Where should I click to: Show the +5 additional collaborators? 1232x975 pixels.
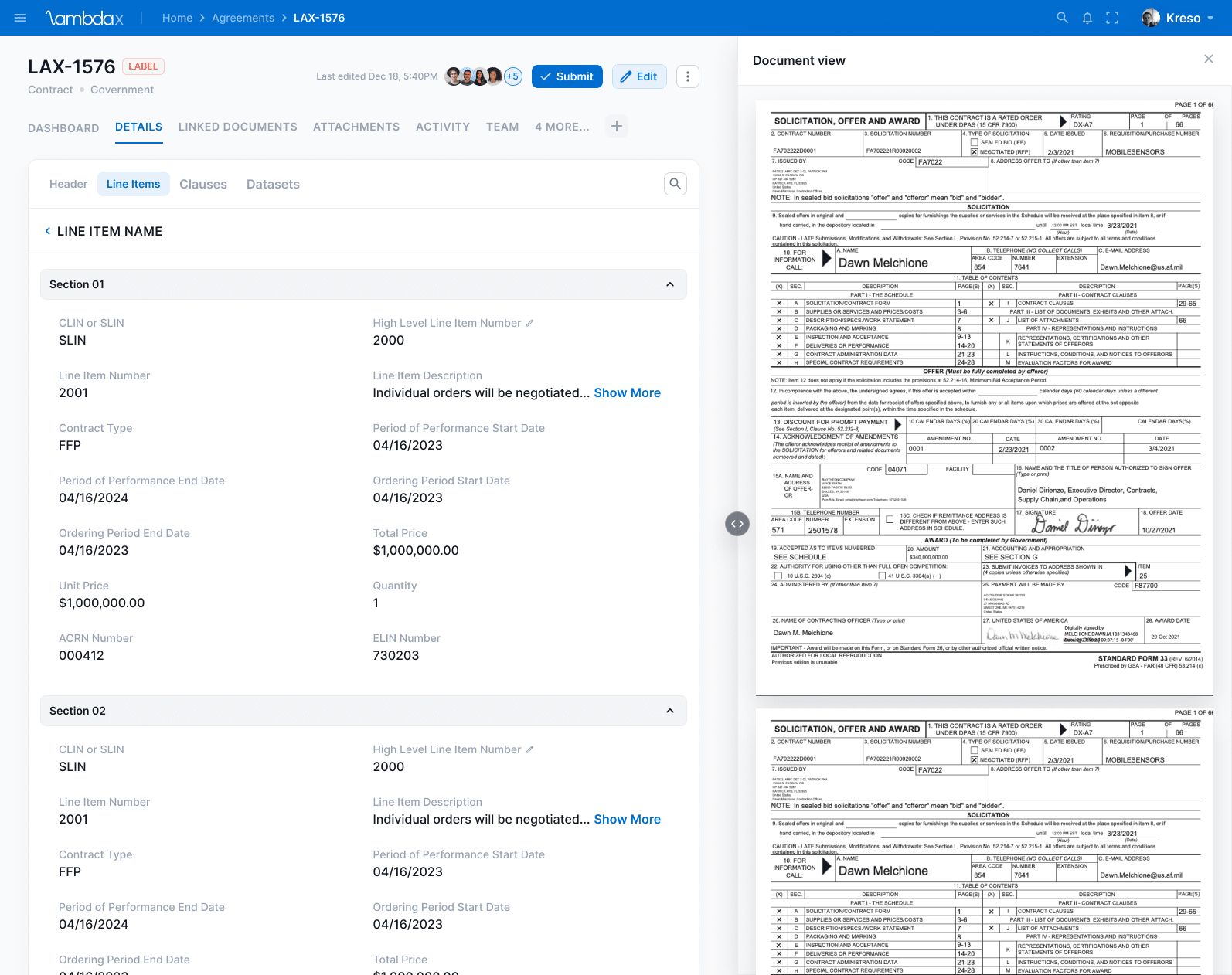pyautogui.click(x=513, y=76)
